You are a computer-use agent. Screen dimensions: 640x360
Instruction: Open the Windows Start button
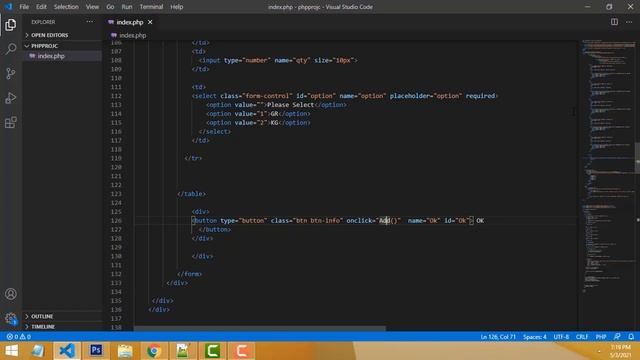click(11, 351)
